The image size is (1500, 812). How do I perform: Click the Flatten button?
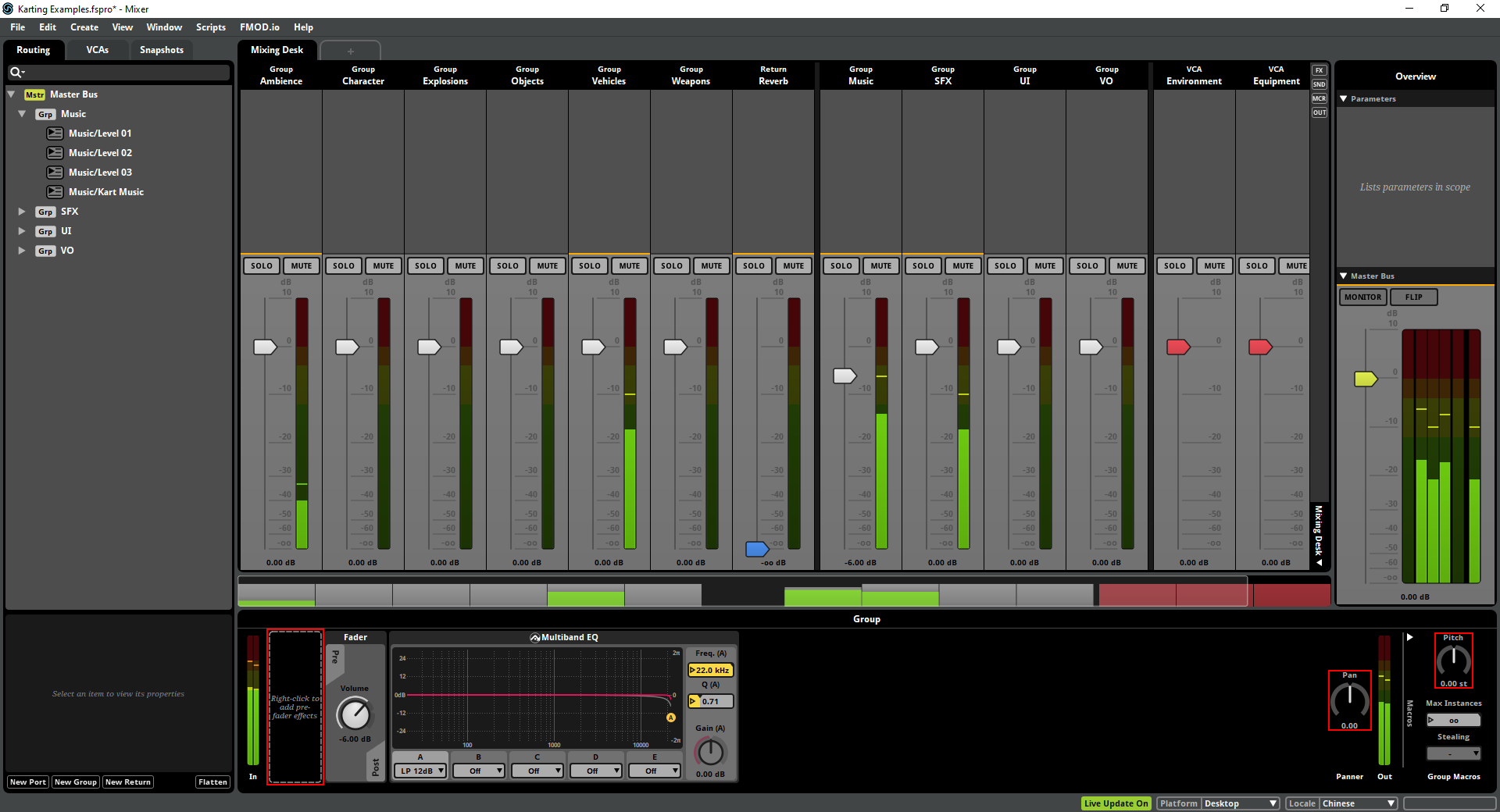[x=212, y=782]
